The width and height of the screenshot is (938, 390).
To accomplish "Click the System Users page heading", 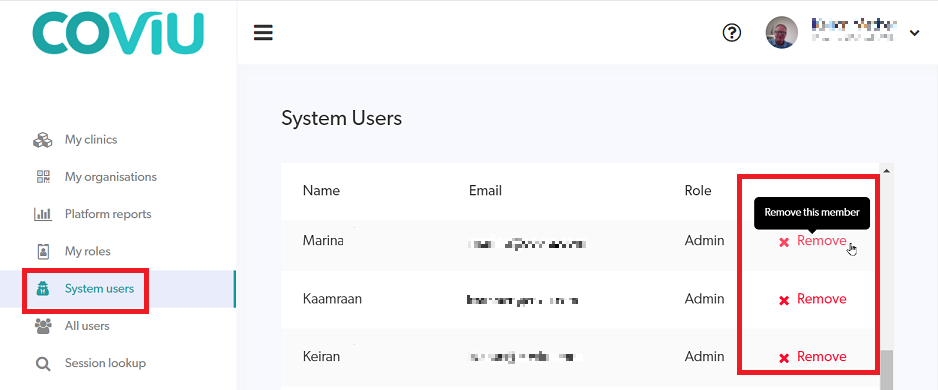I will [x=342, y=118].
